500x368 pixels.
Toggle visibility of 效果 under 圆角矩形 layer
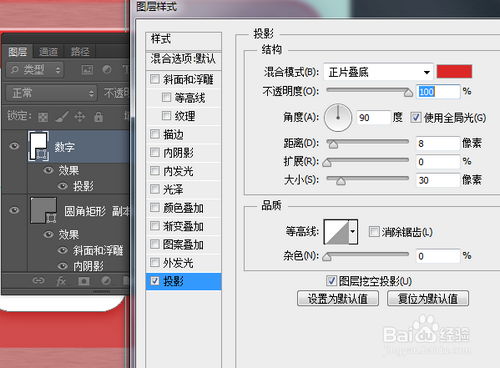tap(48, 234)
